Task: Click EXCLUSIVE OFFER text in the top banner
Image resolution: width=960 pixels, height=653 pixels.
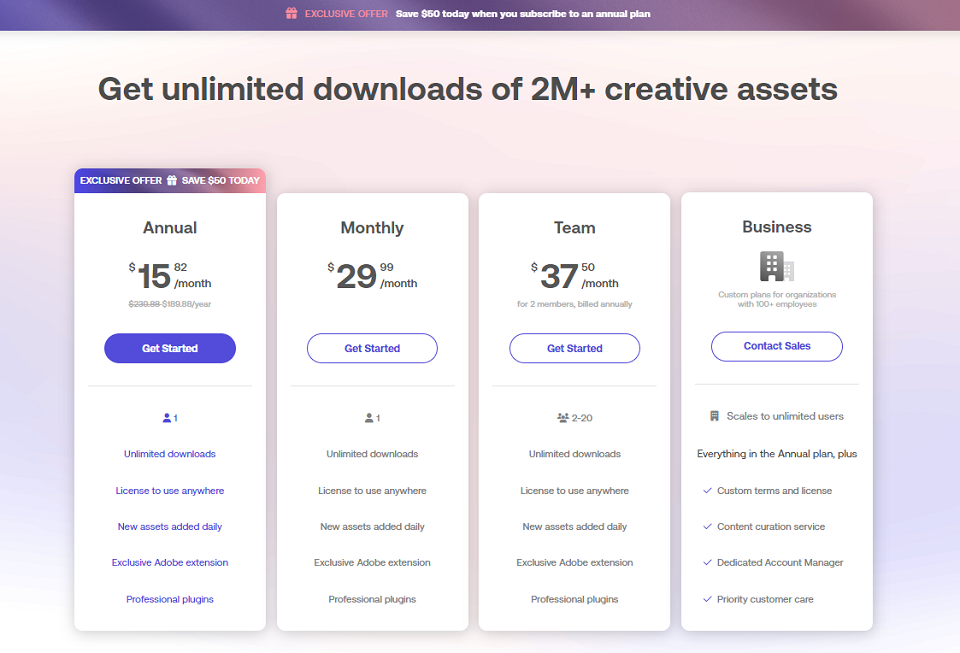Action: point(346,13)
